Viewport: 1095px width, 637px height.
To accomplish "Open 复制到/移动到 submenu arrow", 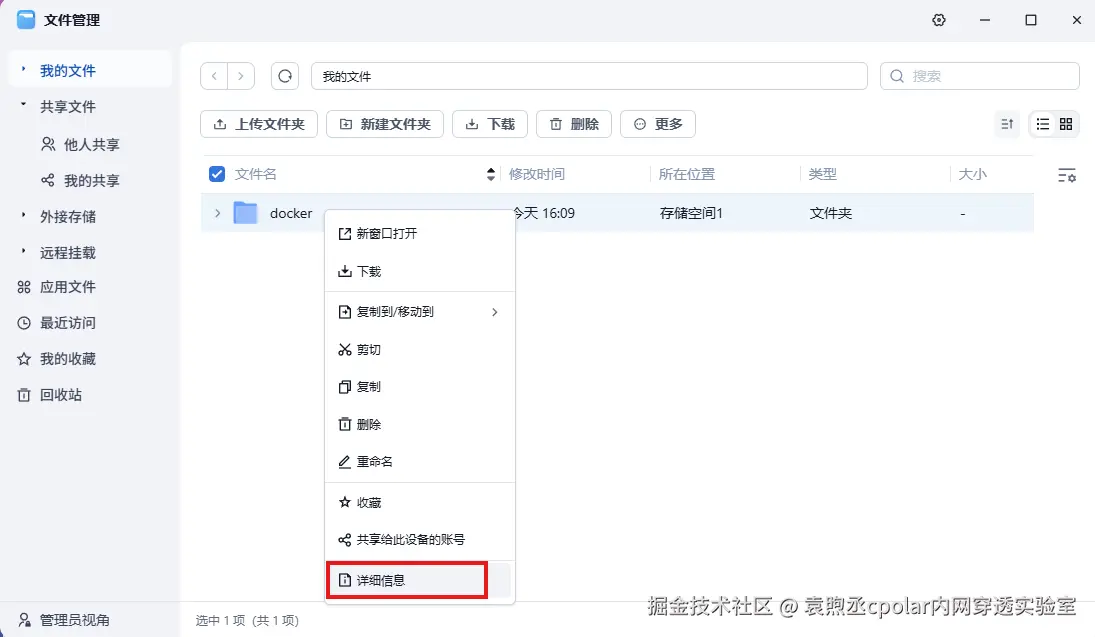I will 494,312.
